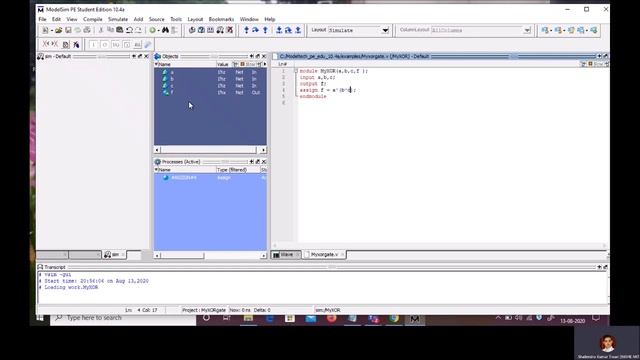Viewport: 640px width, 360px height.
Task: Click the Redo toolbar icon
Action: point(138,30)
